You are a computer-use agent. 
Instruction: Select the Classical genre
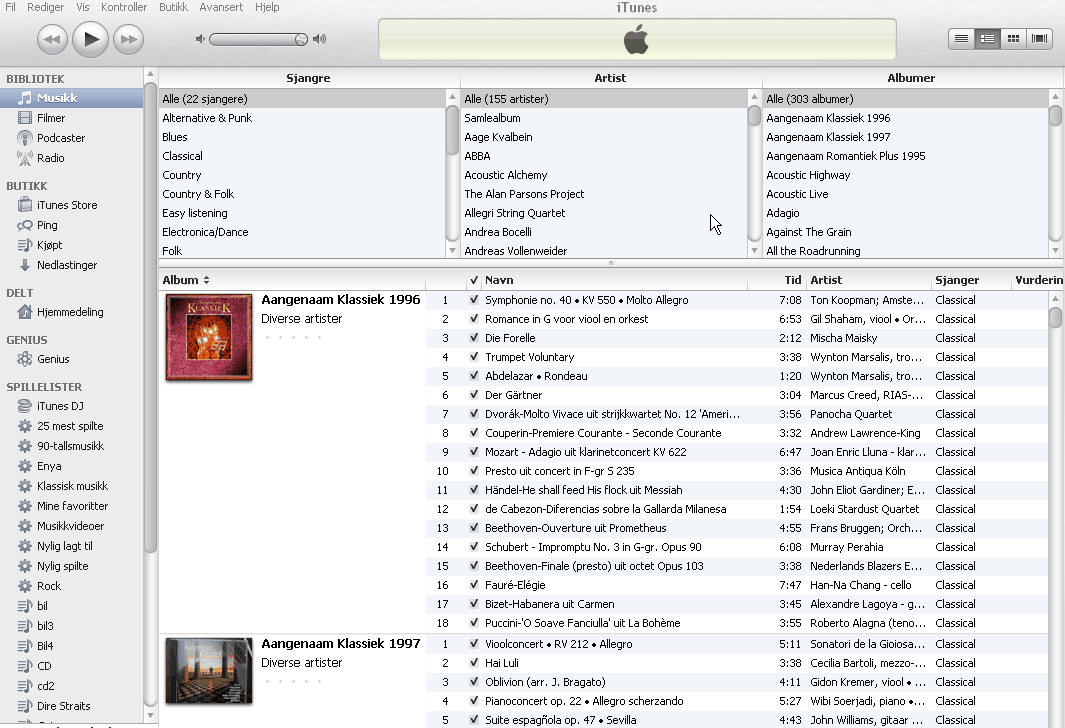[302, 156]
